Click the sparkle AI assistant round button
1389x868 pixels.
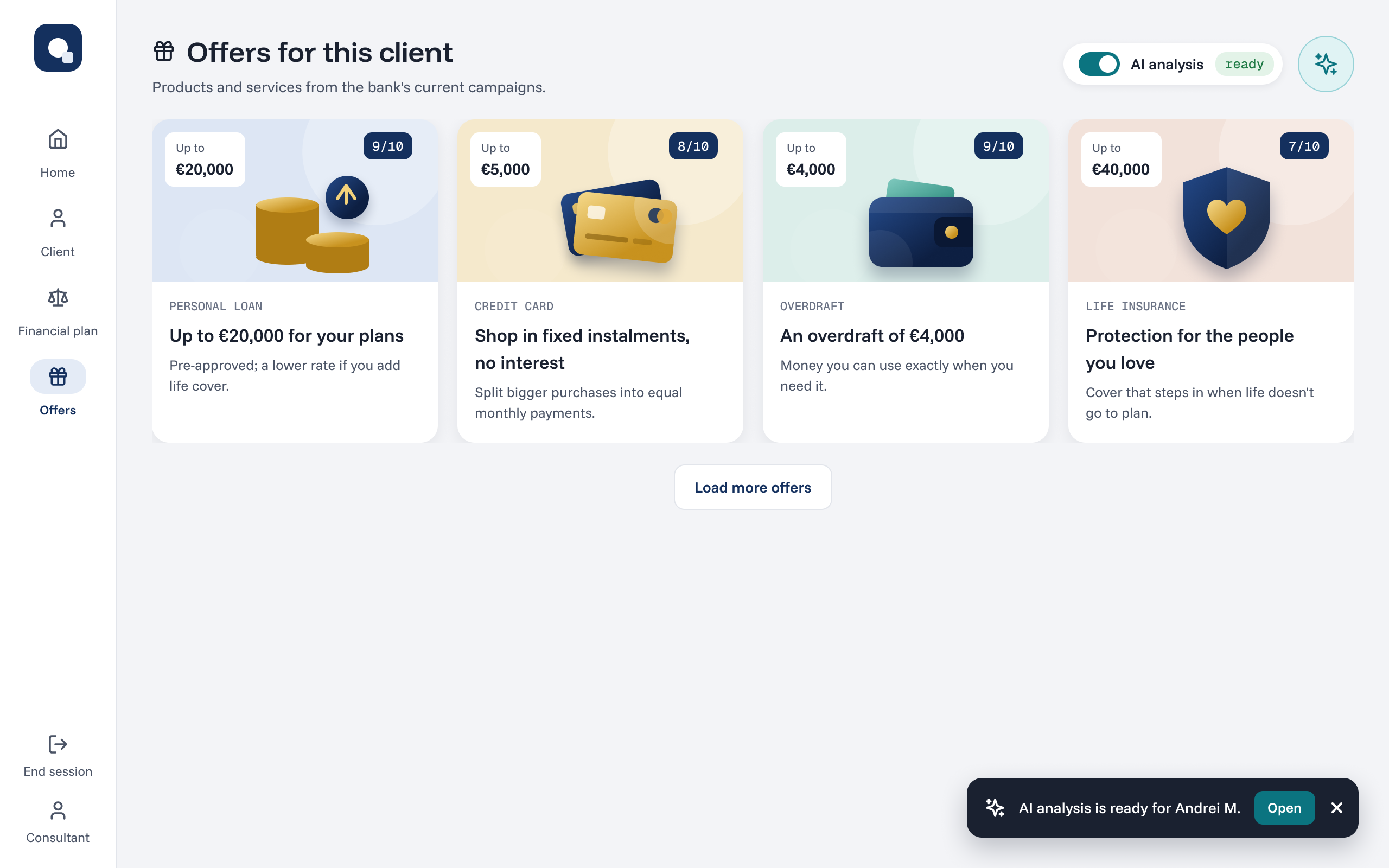point(1326,65)
